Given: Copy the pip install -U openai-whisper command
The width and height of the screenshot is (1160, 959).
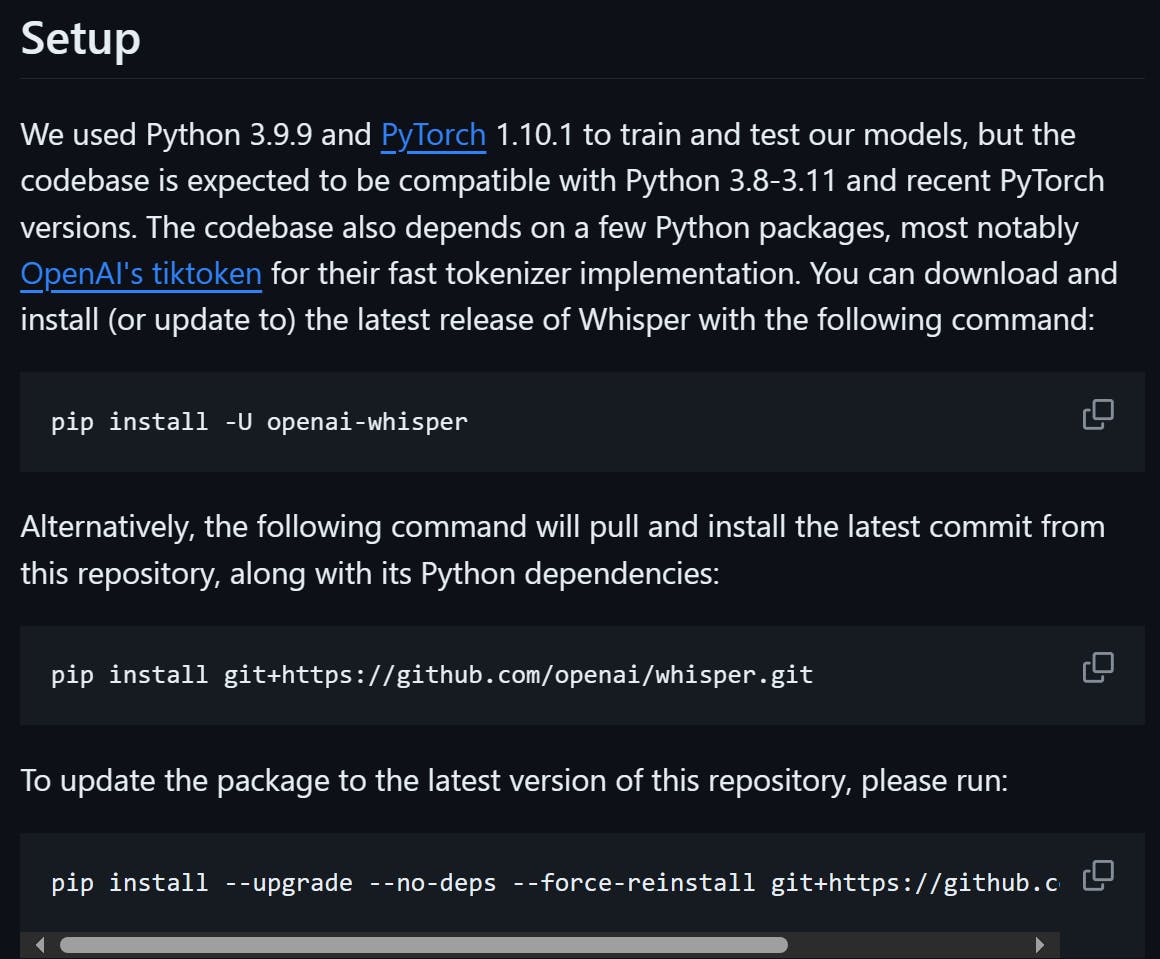Looking at the screenshot, I should pos(1098,414).
